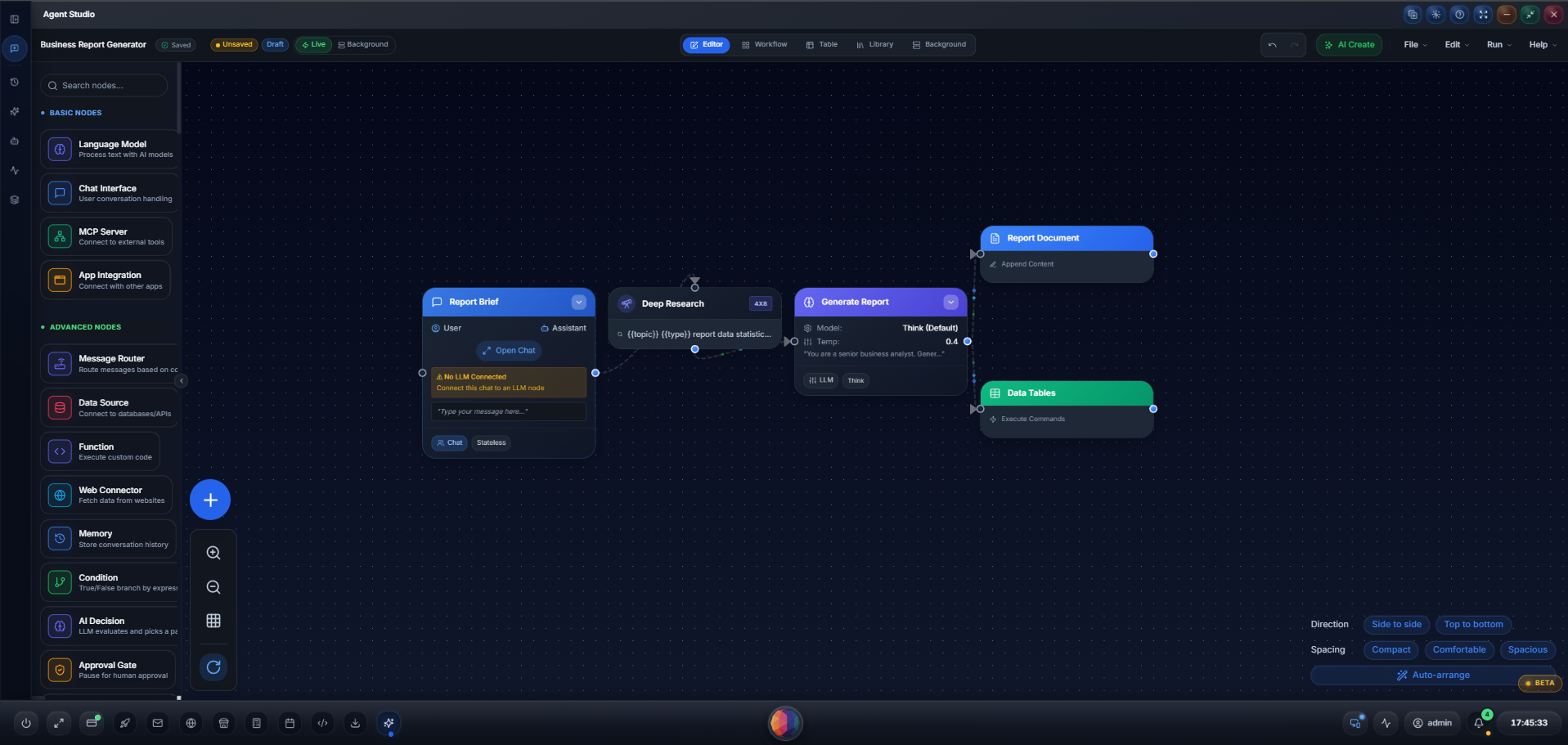Open the Edit menu dropdown

(1456, 45)
